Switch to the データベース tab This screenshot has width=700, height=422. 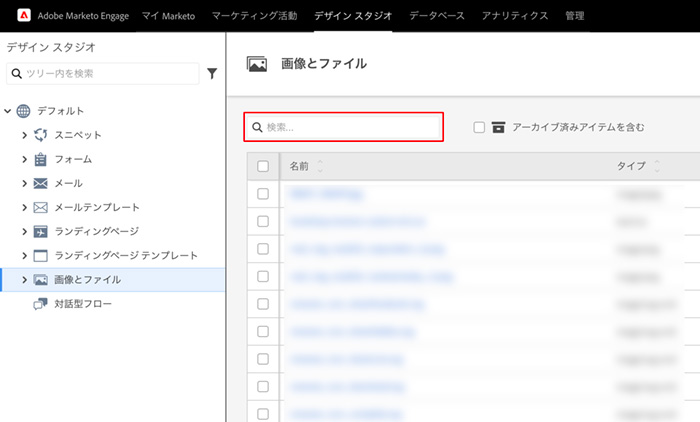click(437, 16)
